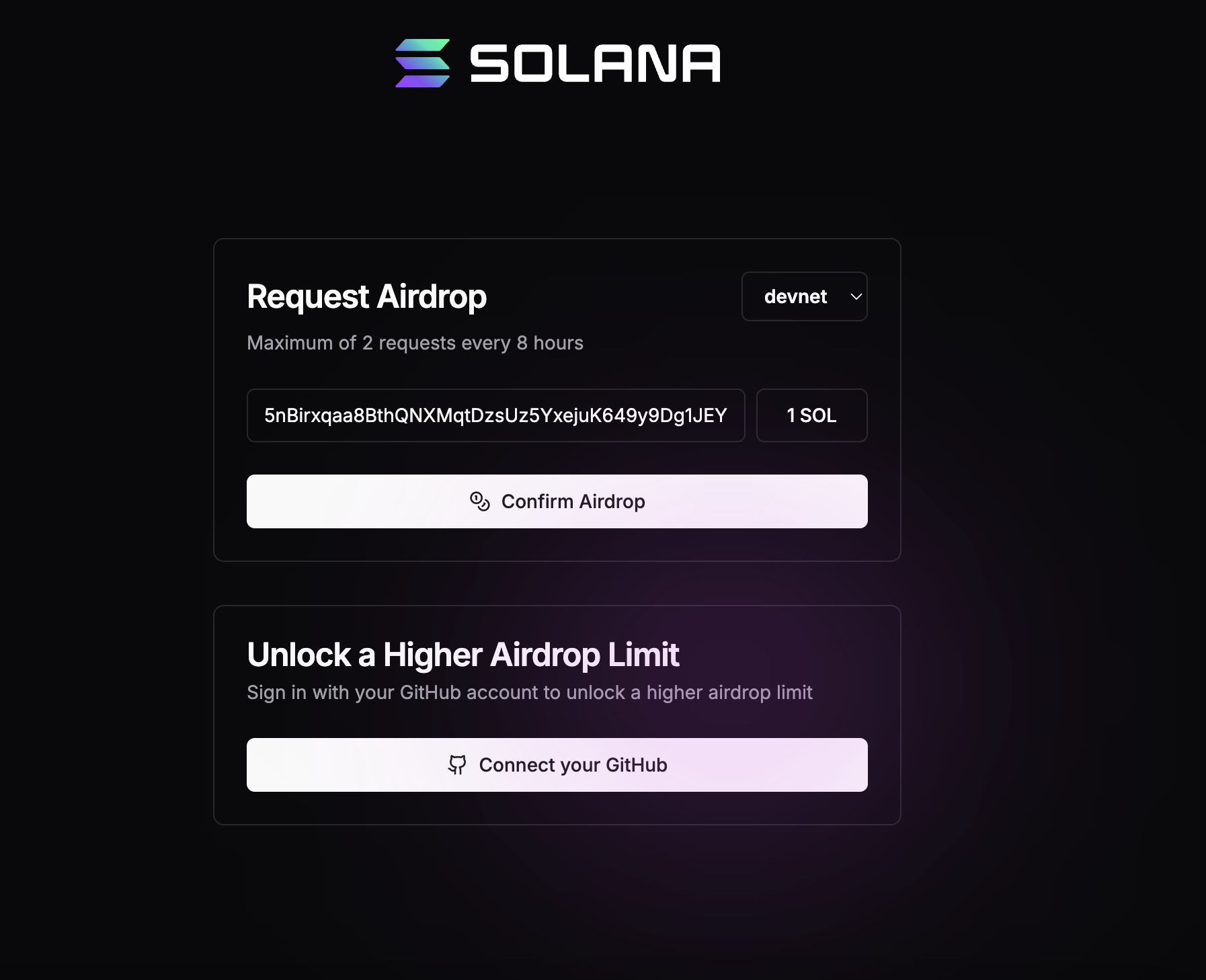Screen dimensions: 1206x980
Task: Open the devnet network dropdown
Action: coord(804,296)
